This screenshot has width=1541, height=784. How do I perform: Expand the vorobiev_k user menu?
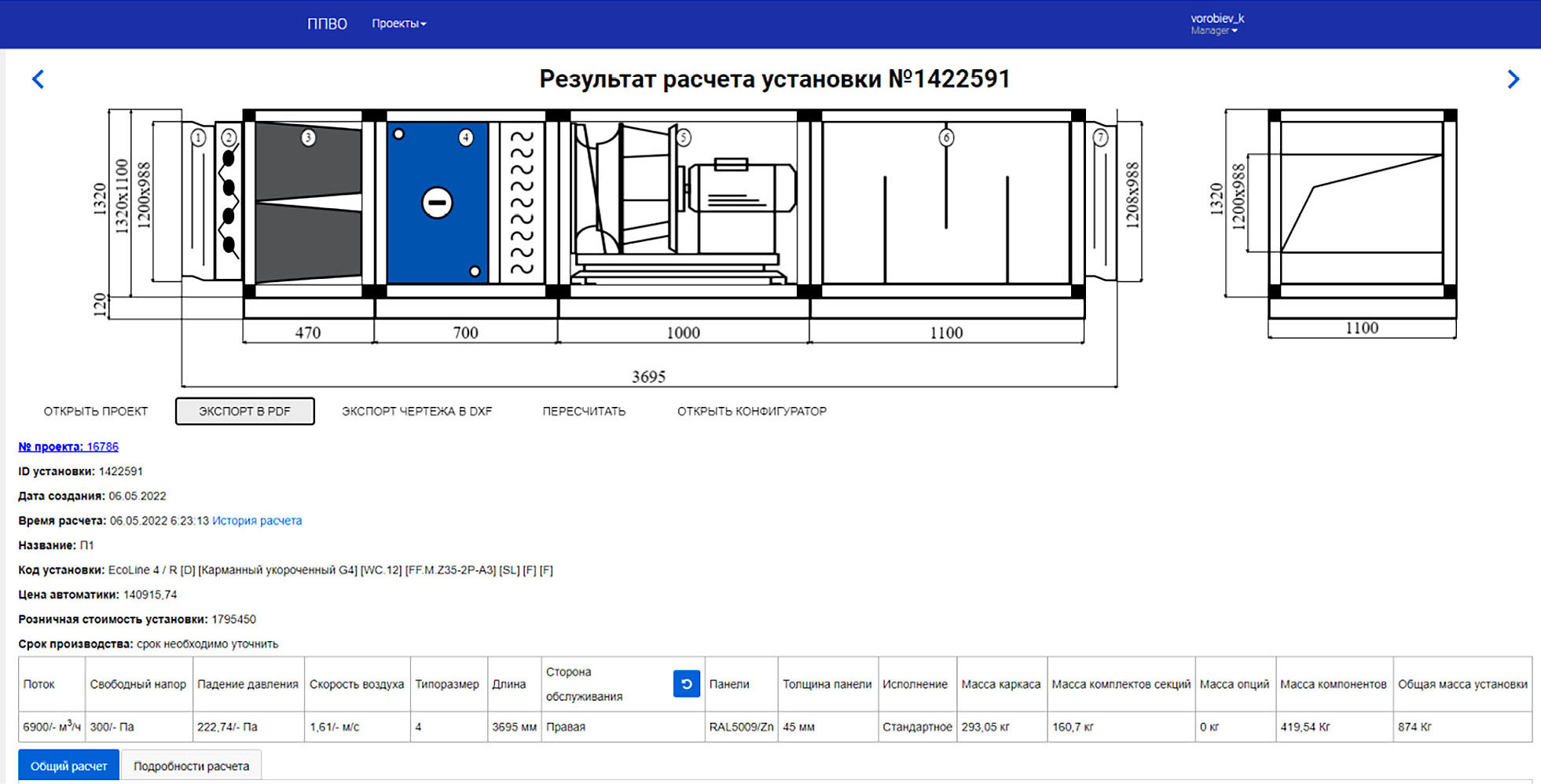[x=1216, y=24]
